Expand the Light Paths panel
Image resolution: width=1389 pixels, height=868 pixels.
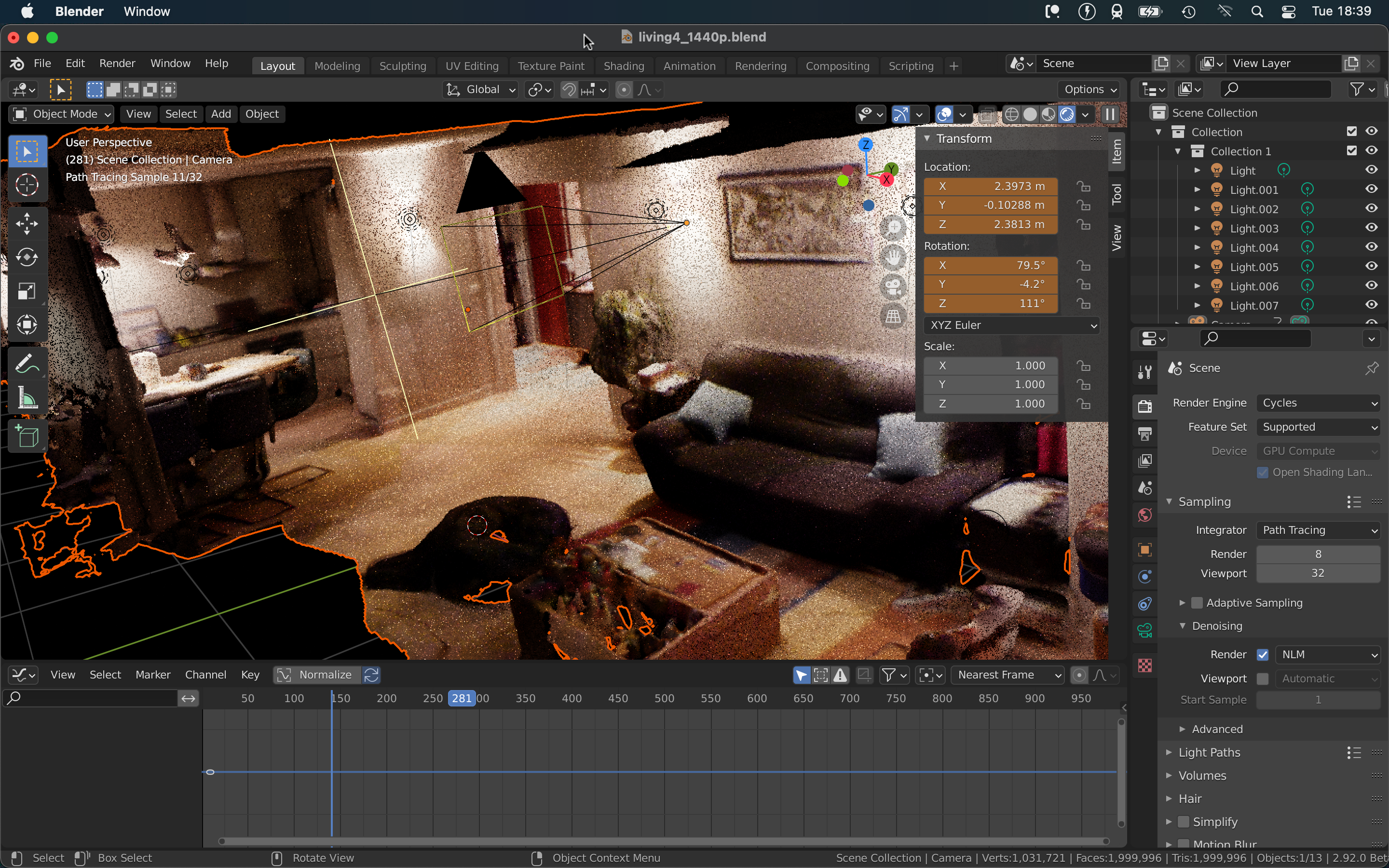coord(1209,752)
